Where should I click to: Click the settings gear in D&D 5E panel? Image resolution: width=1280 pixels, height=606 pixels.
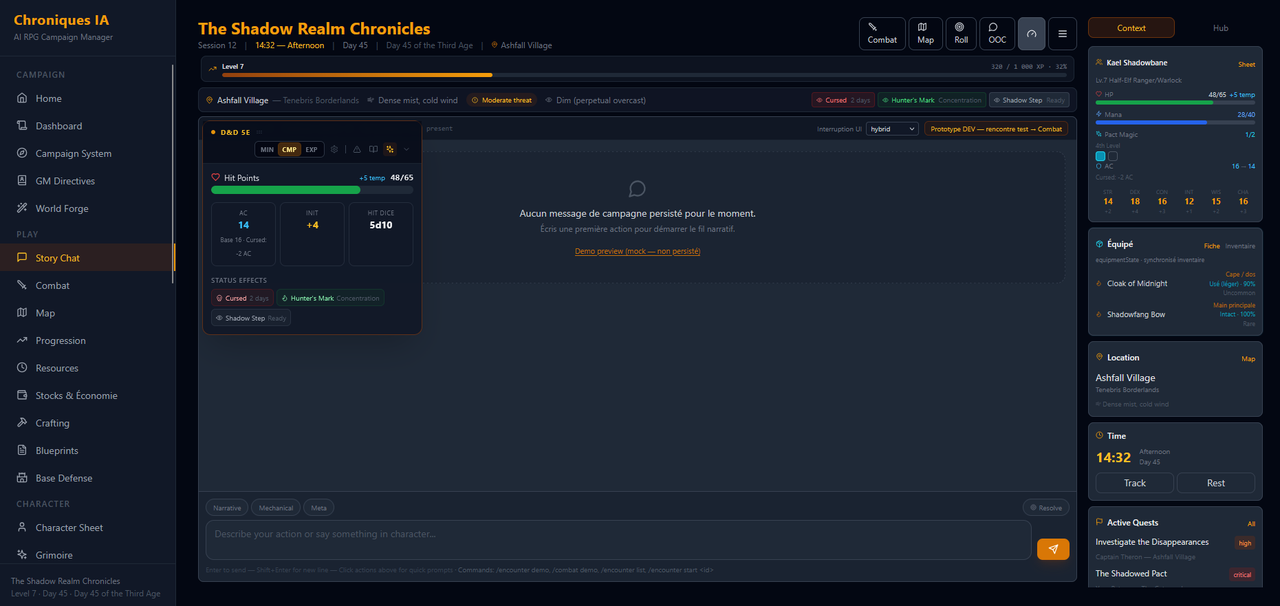click(335, 149)
